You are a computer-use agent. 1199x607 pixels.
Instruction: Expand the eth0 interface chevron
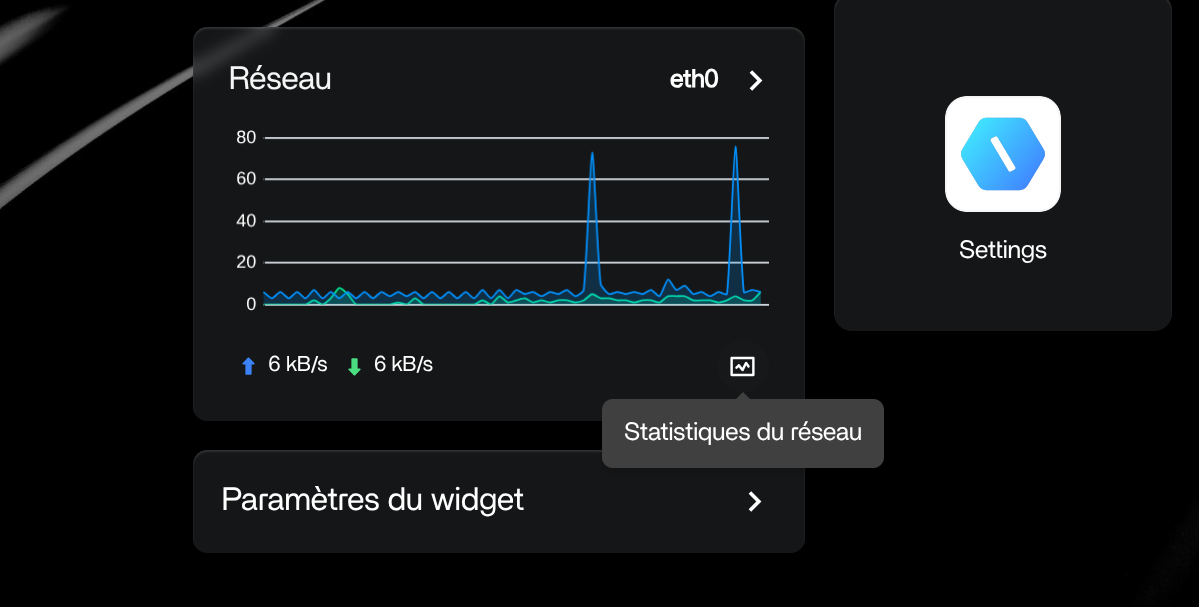(x=756, y=81)
